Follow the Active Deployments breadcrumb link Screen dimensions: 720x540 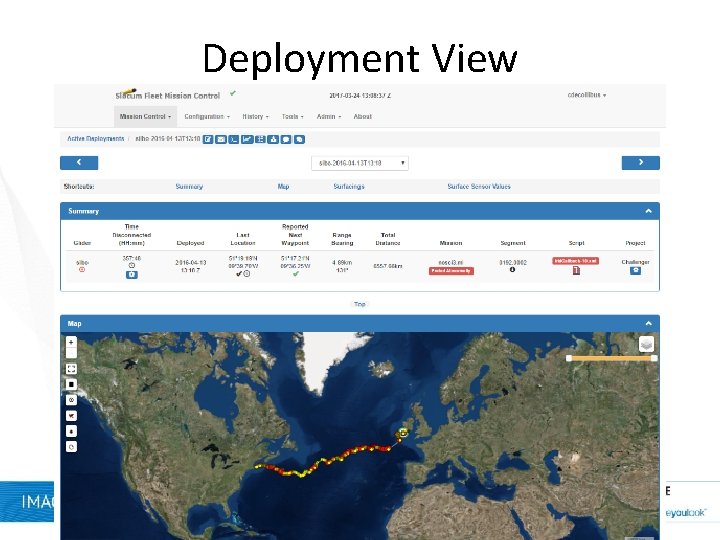click(x=96, y=139)
